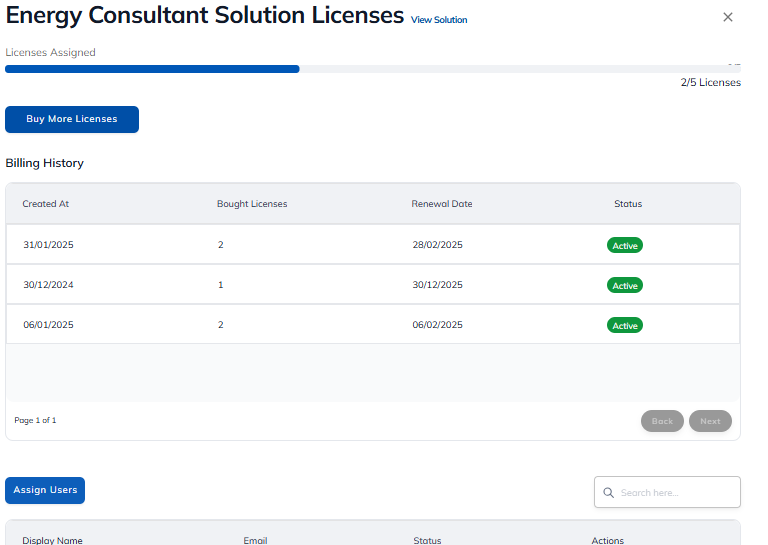Select the 31/01/2025 billing entry
768x545 pixels.
pyautogui.click(x=48, y=245)
